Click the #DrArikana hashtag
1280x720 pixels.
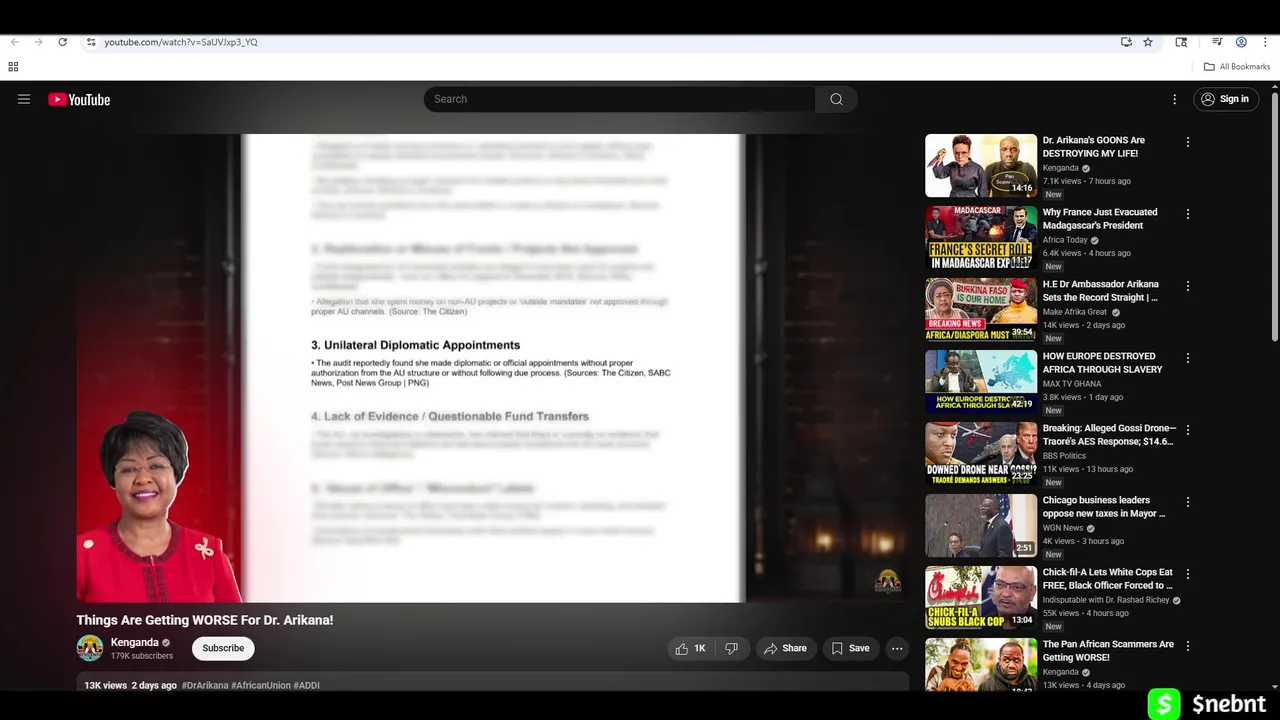[205, 685]
